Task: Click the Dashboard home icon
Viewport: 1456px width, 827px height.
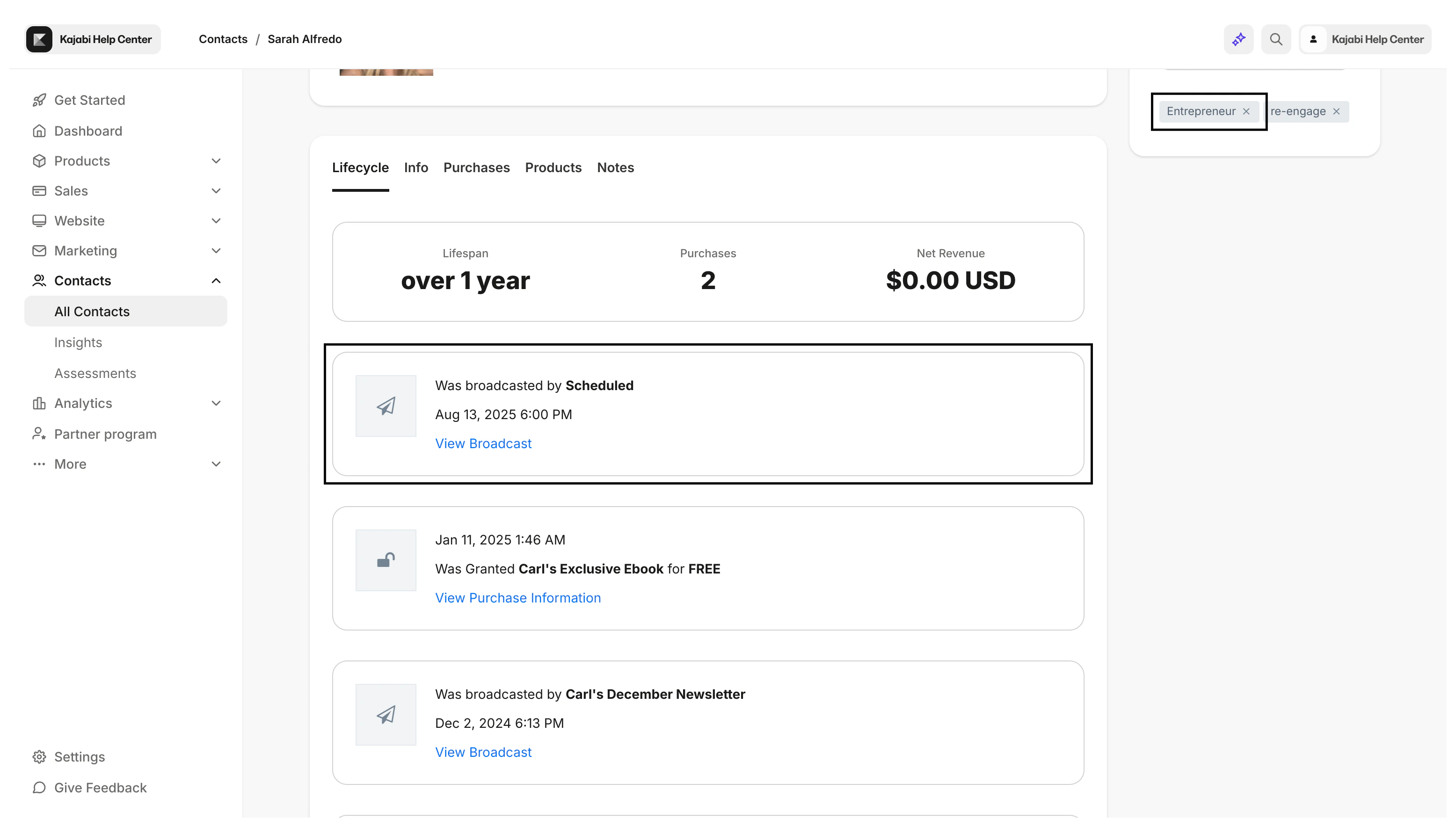Action: (39, 131)
